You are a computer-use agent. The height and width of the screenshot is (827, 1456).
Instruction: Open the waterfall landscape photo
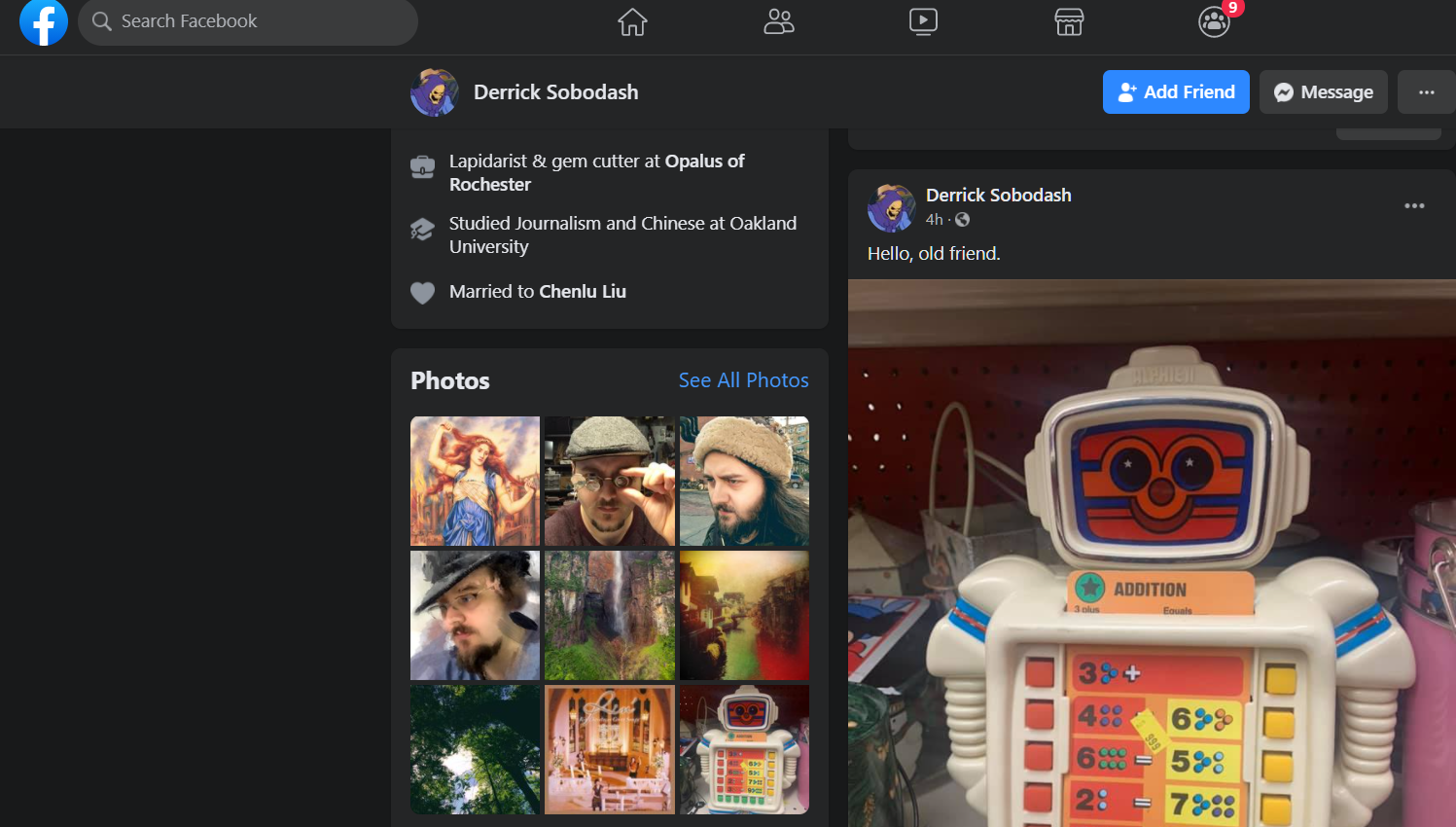tap(610, 616)
